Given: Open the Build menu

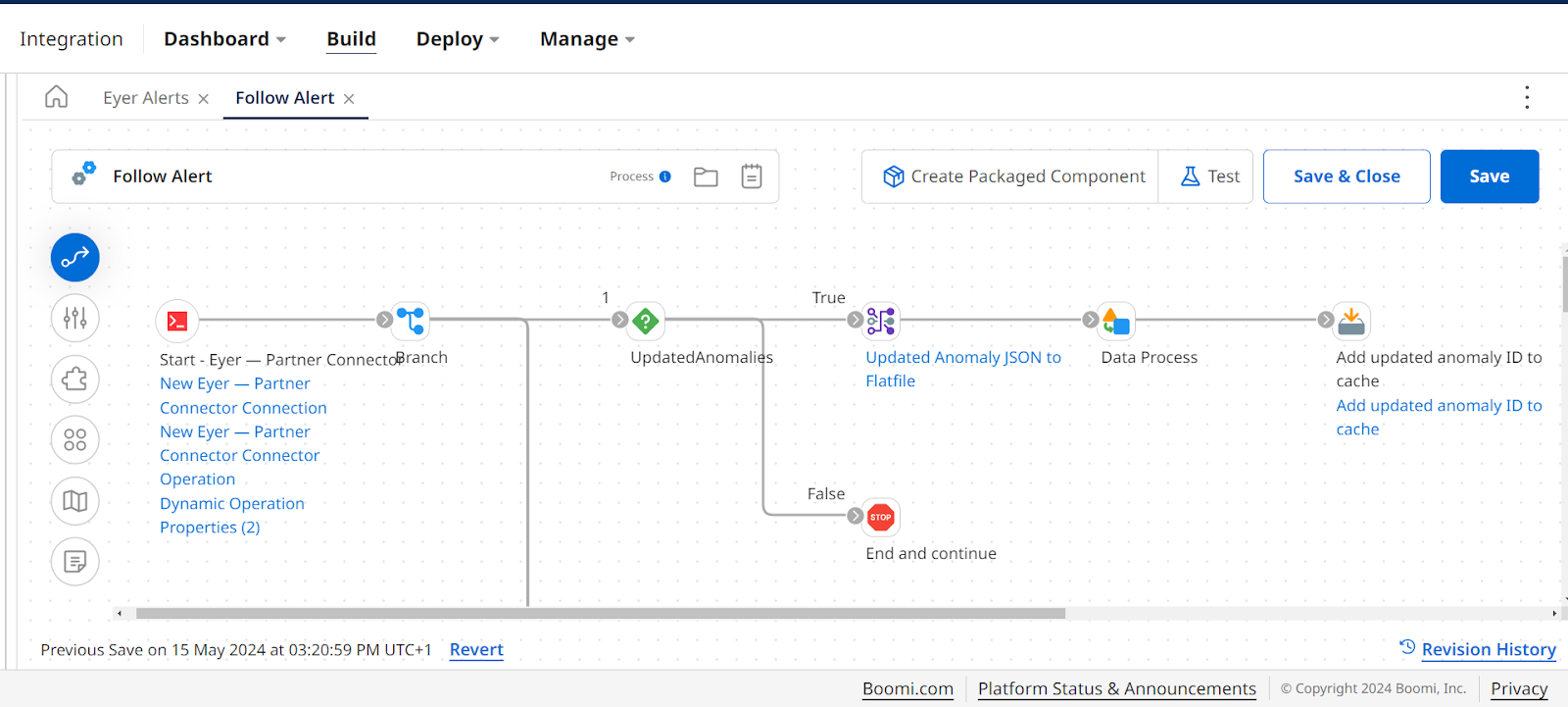Looking at the screenshot, I should [351, 39].
